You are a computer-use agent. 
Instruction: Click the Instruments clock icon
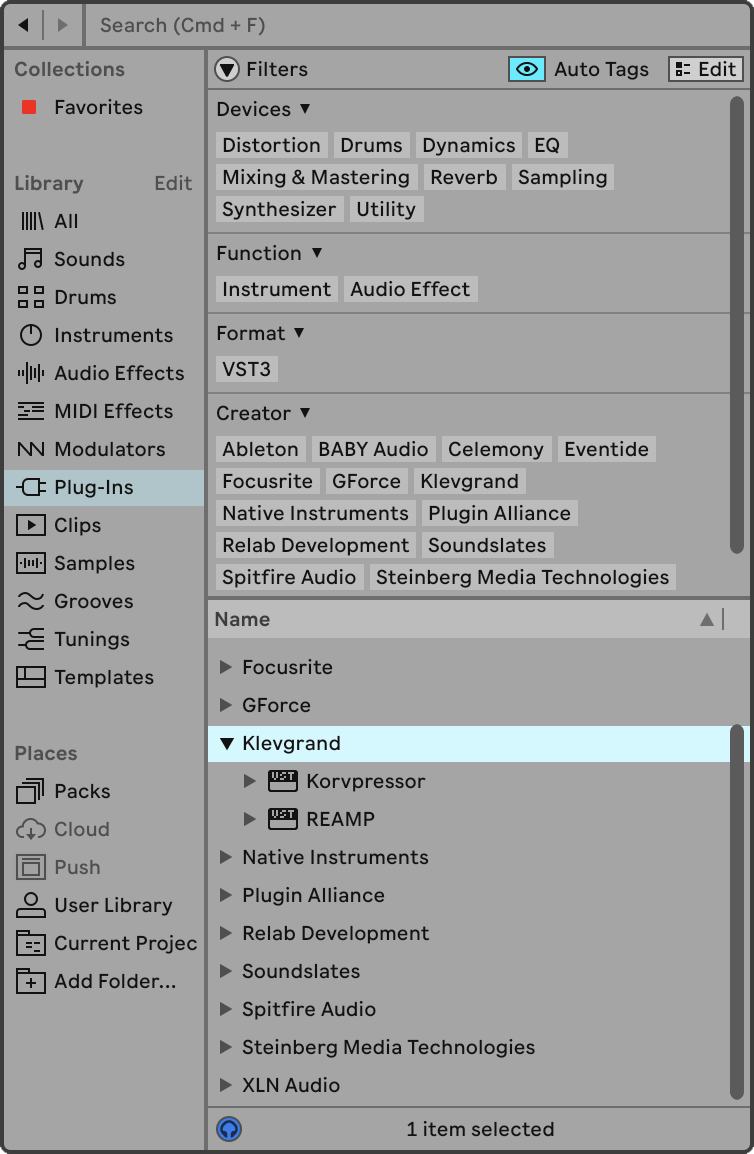(31, 336)
